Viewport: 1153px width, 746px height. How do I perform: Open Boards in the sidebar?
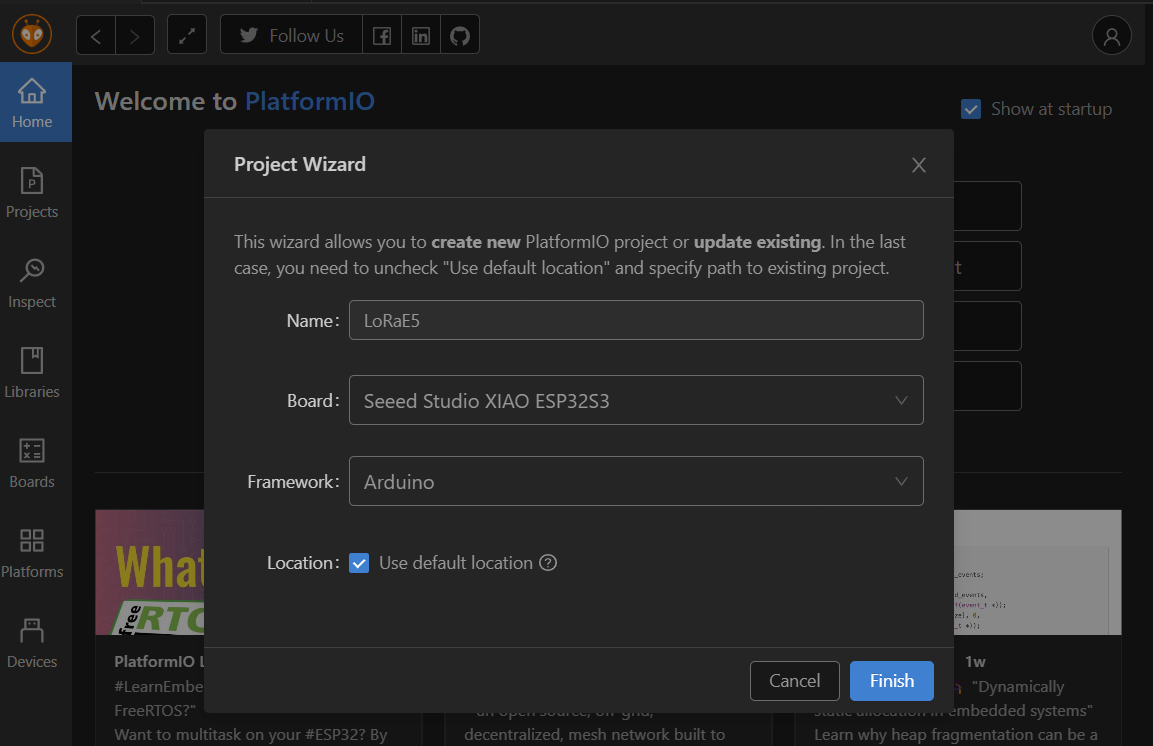click(32, 463)
